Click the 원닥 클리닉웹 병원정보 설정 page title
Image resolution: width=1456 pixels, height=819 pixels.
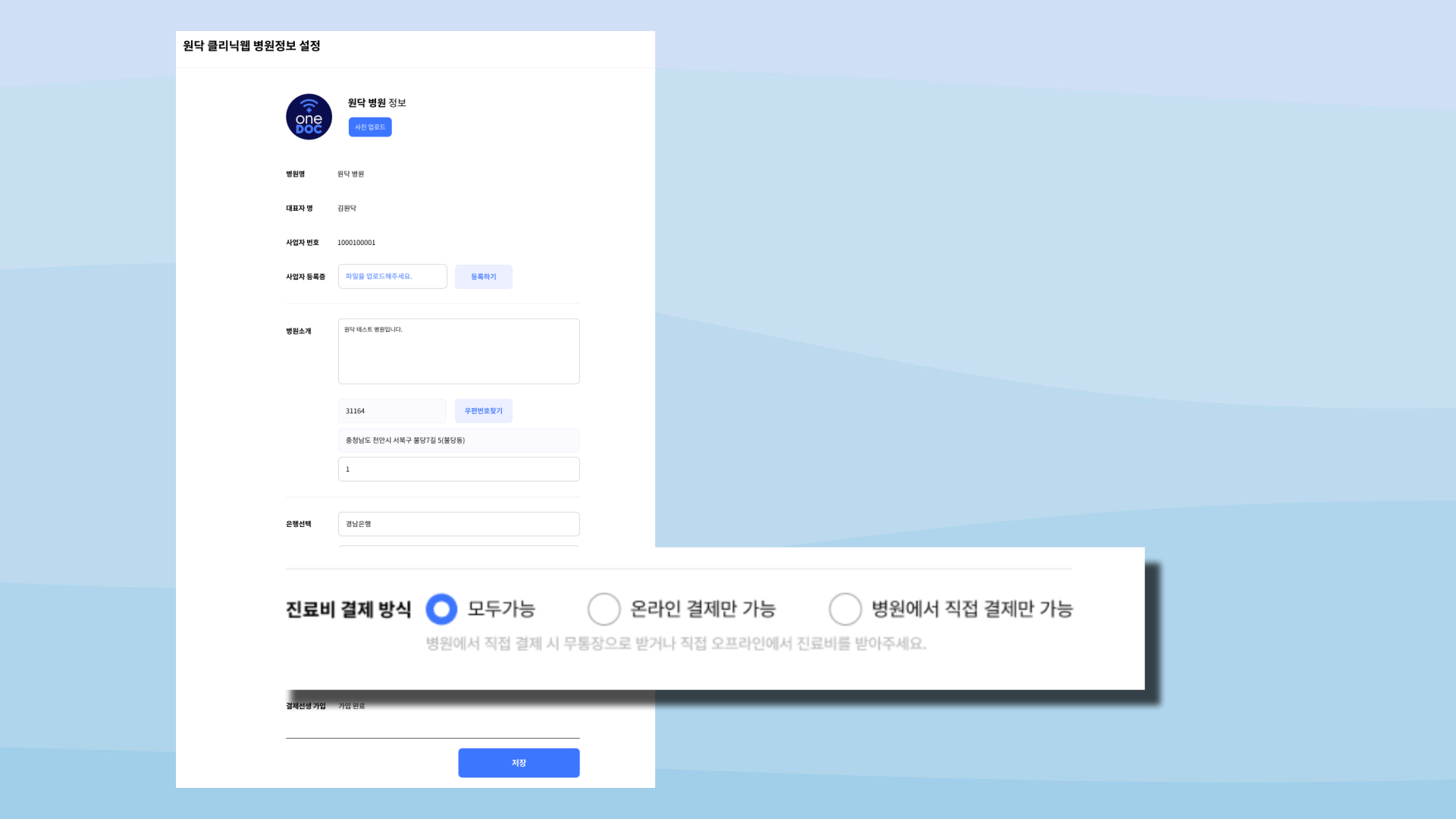click(252, 46)
